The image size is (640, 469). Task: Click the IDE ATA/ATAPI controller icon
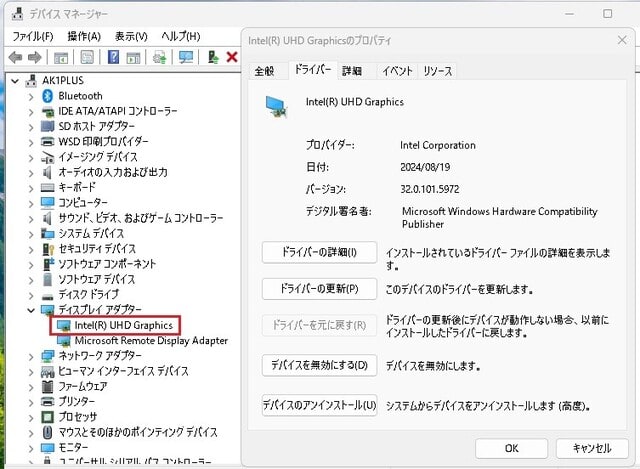[48, 111]
